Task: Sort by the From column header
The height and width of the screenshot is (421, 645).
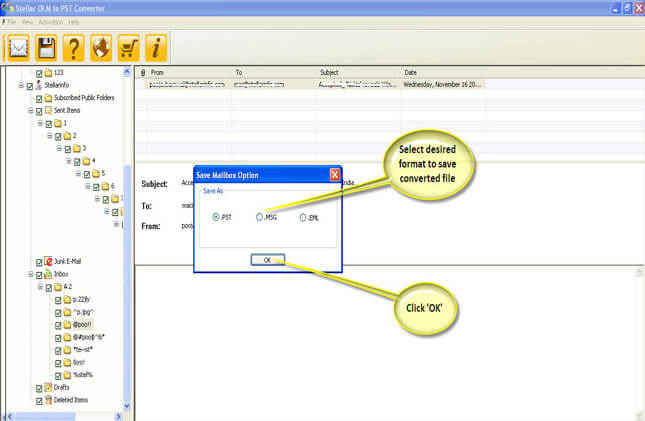Action: pos(157,72)
